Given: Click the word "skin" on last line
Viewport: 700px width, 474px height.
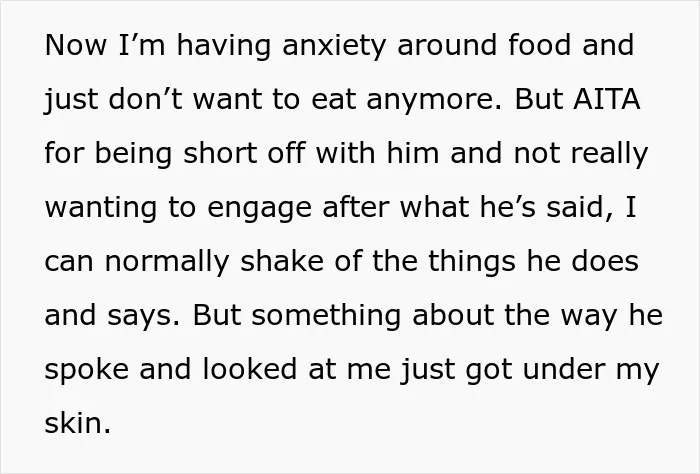Looking at the screenshot, I should click(75, 422).
